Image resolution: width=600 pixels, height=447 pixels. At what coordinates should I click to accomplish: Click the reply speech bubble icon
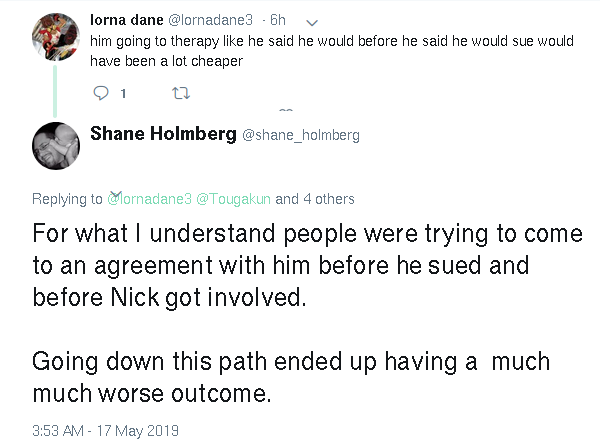click(101, 93)
